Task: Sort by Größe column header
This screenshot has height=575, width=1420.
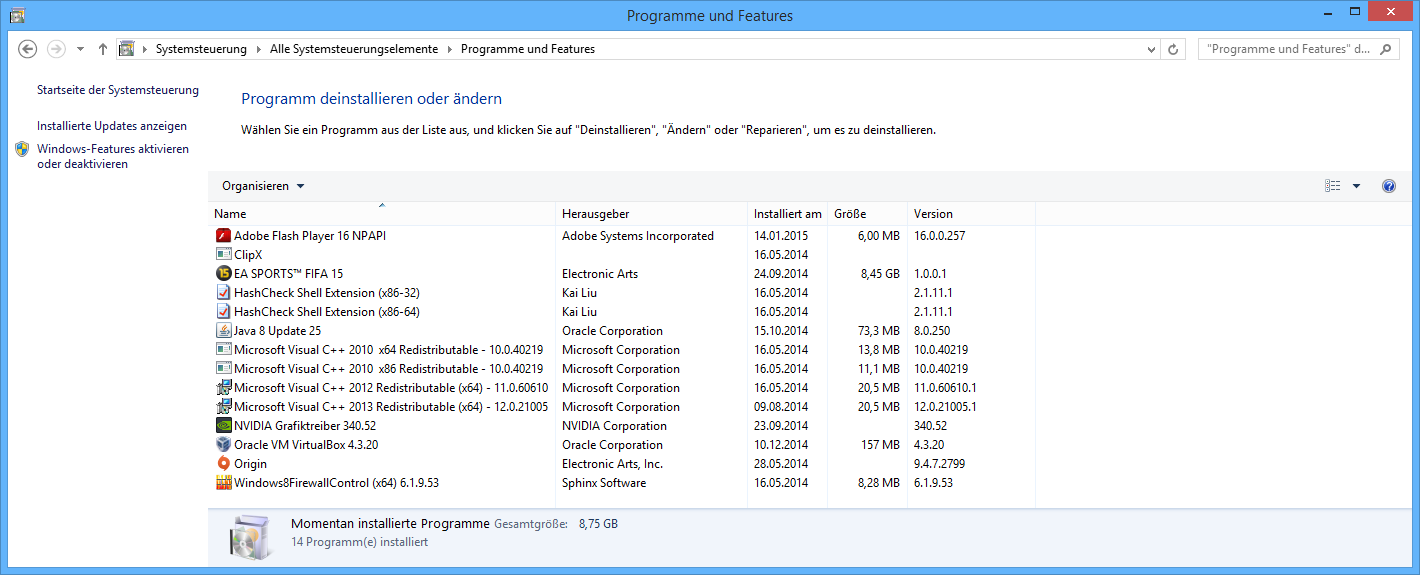Action: (868, 214)
